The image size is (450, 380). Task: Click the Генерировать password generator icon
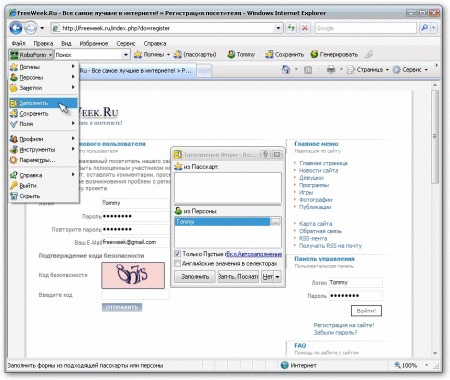(x=314, y=54)
